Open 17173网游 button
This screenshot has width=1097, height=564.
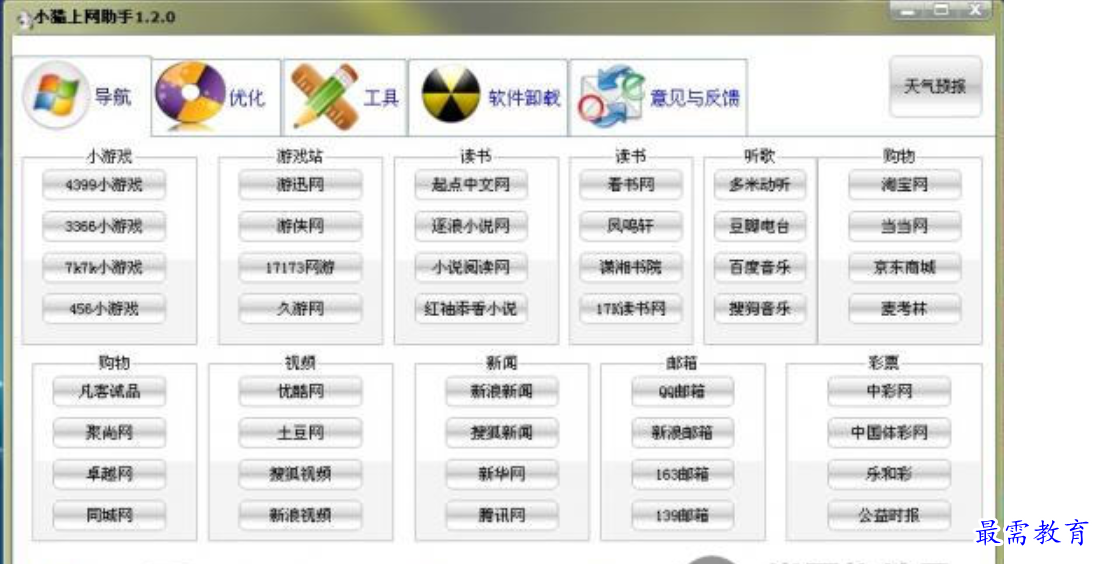pos(300,267)
